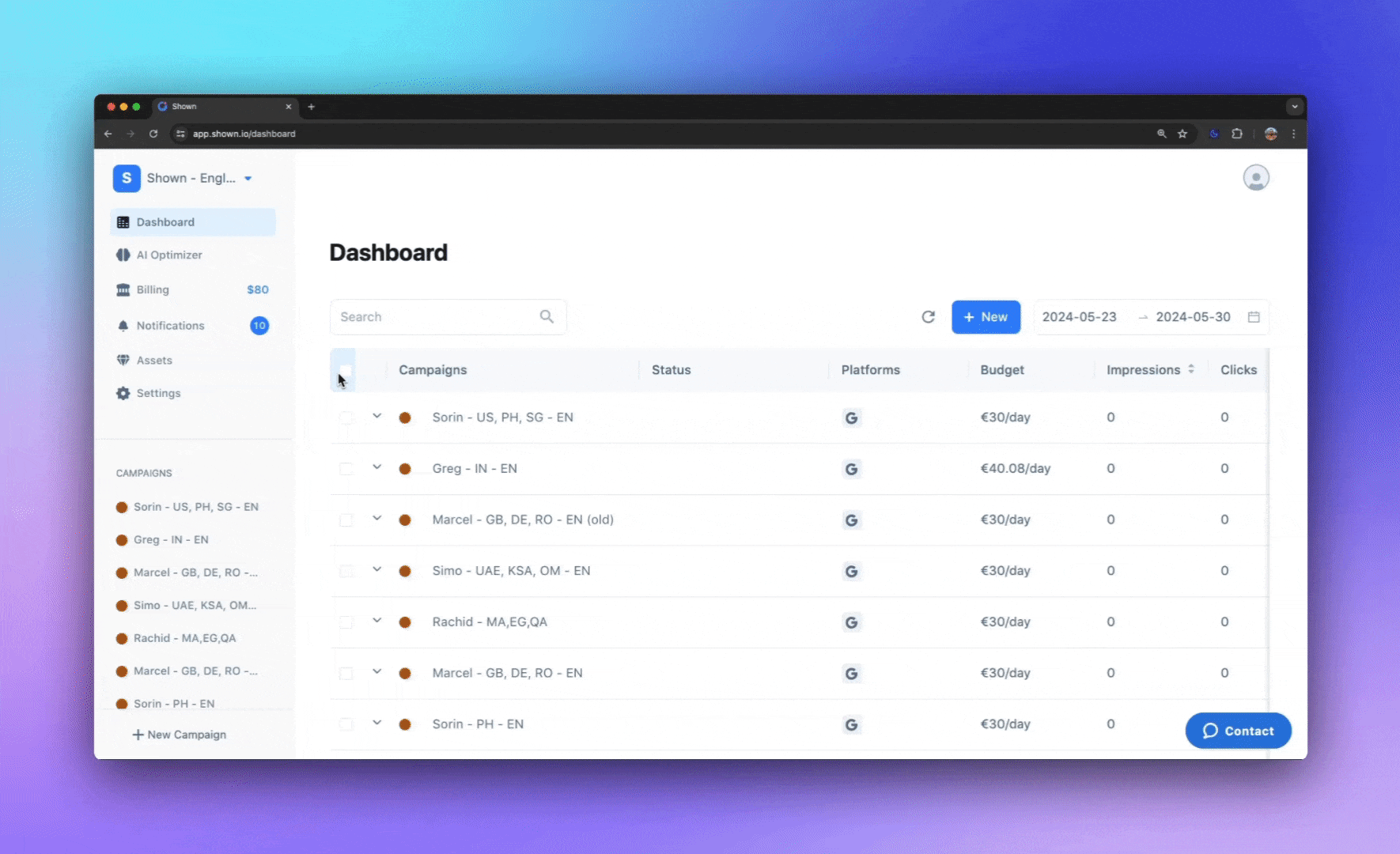Open Notifications in the sidebar
Viewport: 1400px width, 854px height.
pos(170,326)
